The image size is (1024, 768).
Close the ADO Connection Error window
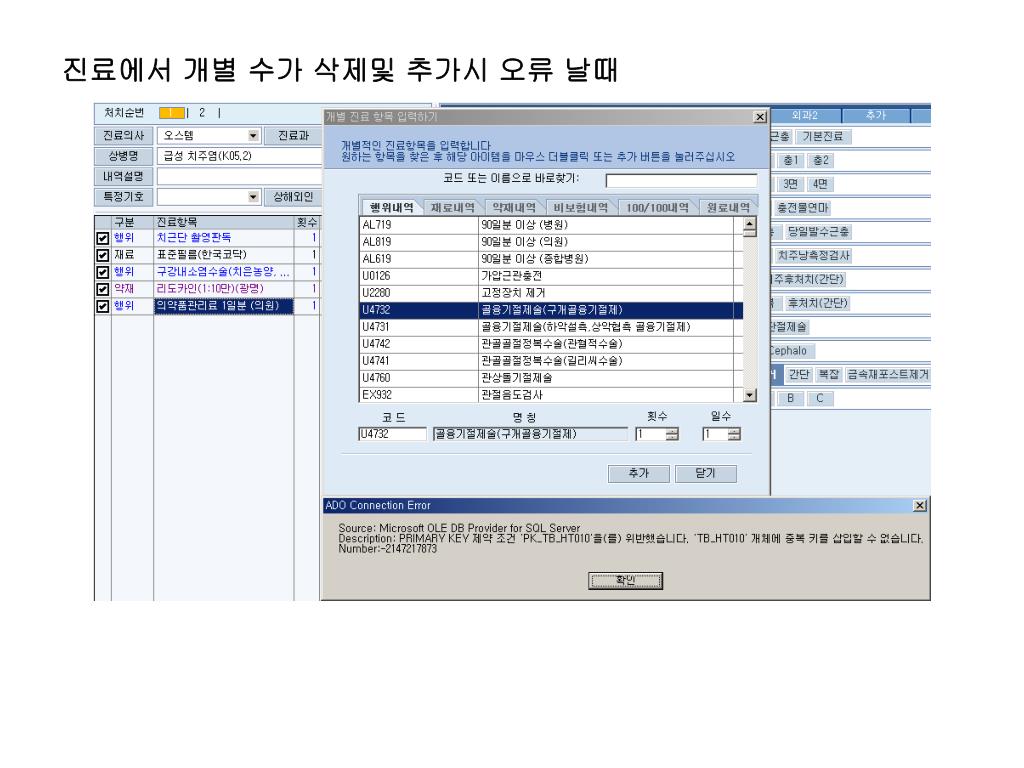[x=920, y=505]
